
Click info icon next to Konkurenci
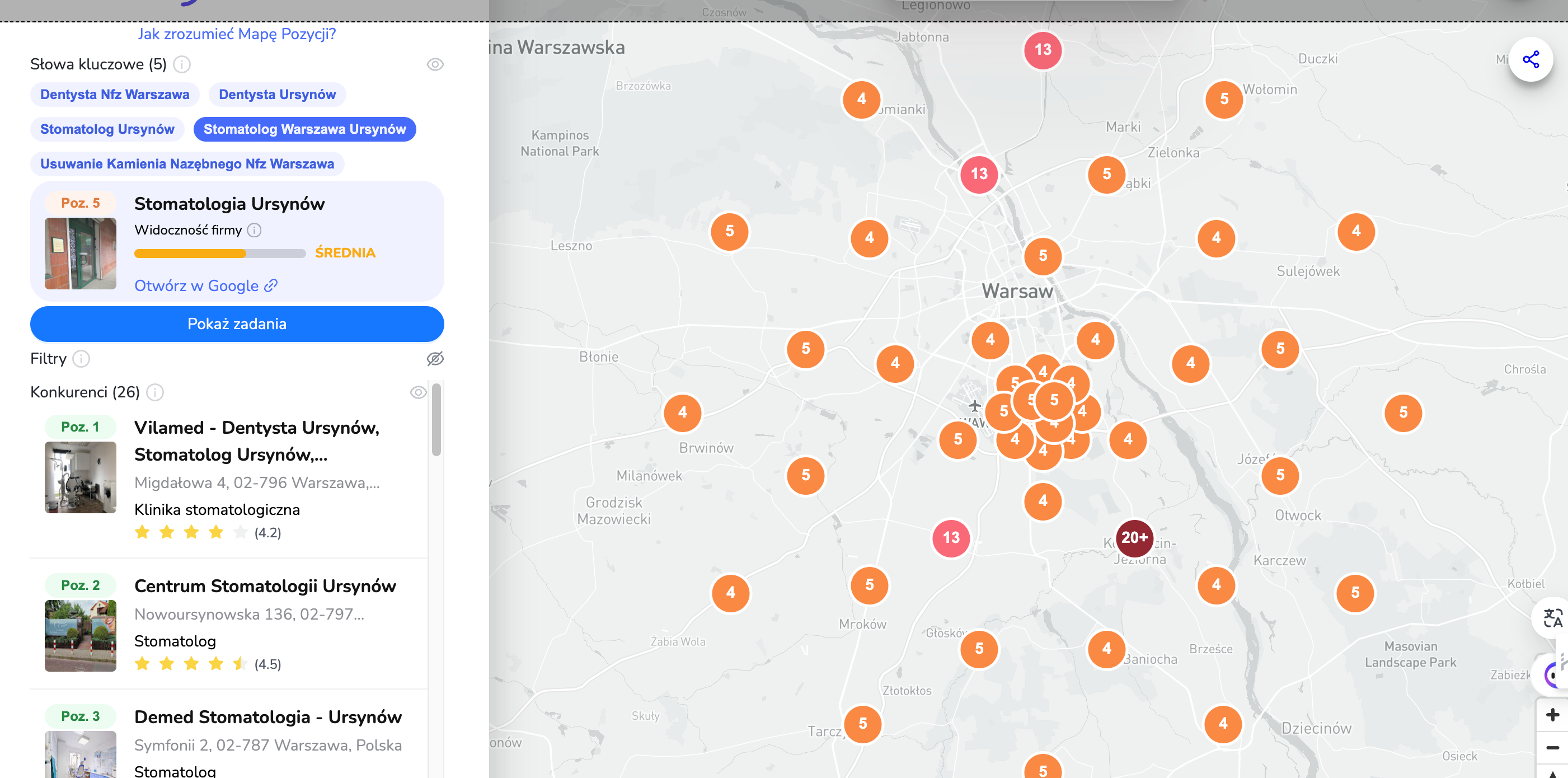coord(155,392)
